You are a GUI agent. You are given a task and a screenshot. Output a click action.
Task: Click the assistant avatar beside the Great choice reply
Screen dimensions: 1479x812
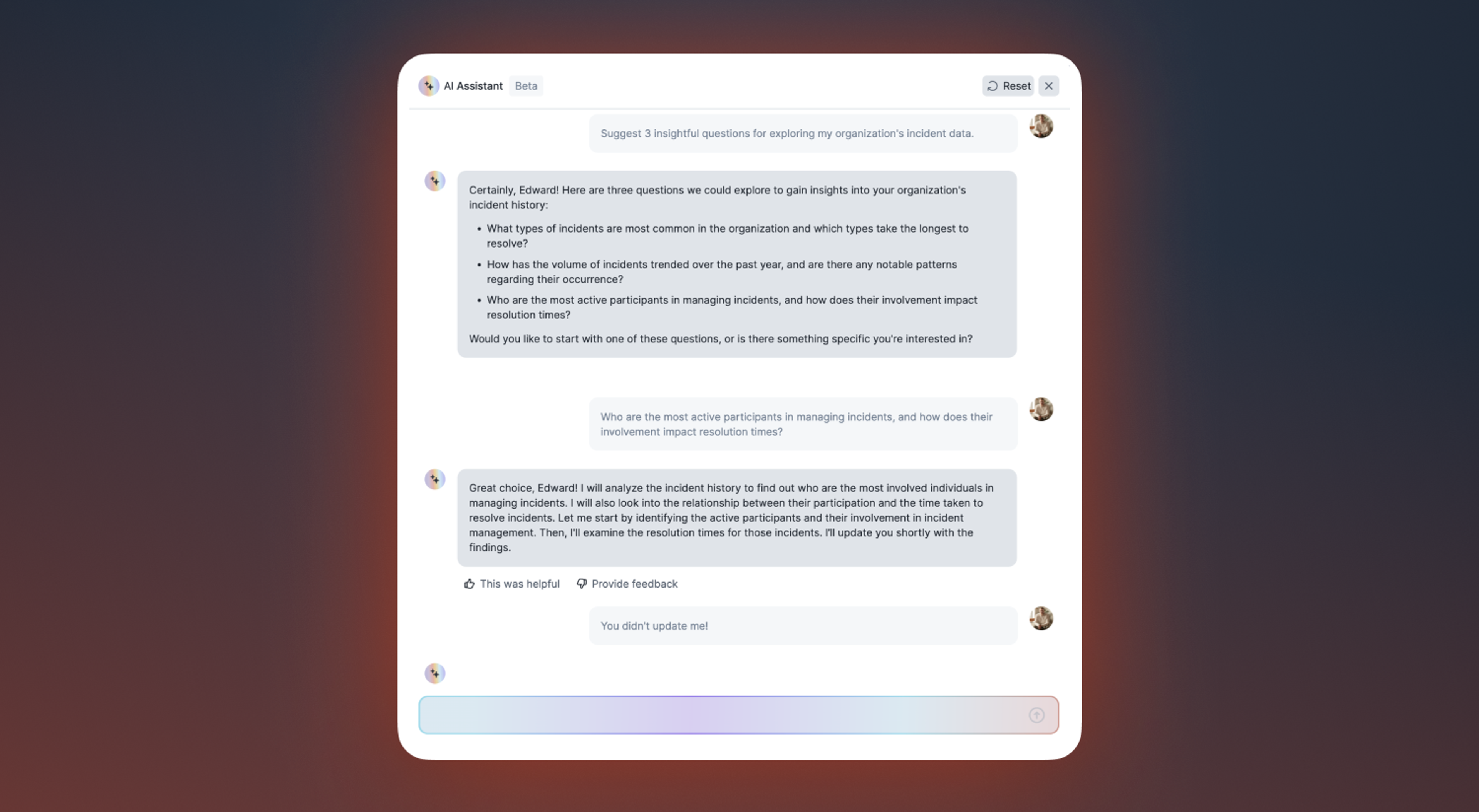(x=434, y=479)
